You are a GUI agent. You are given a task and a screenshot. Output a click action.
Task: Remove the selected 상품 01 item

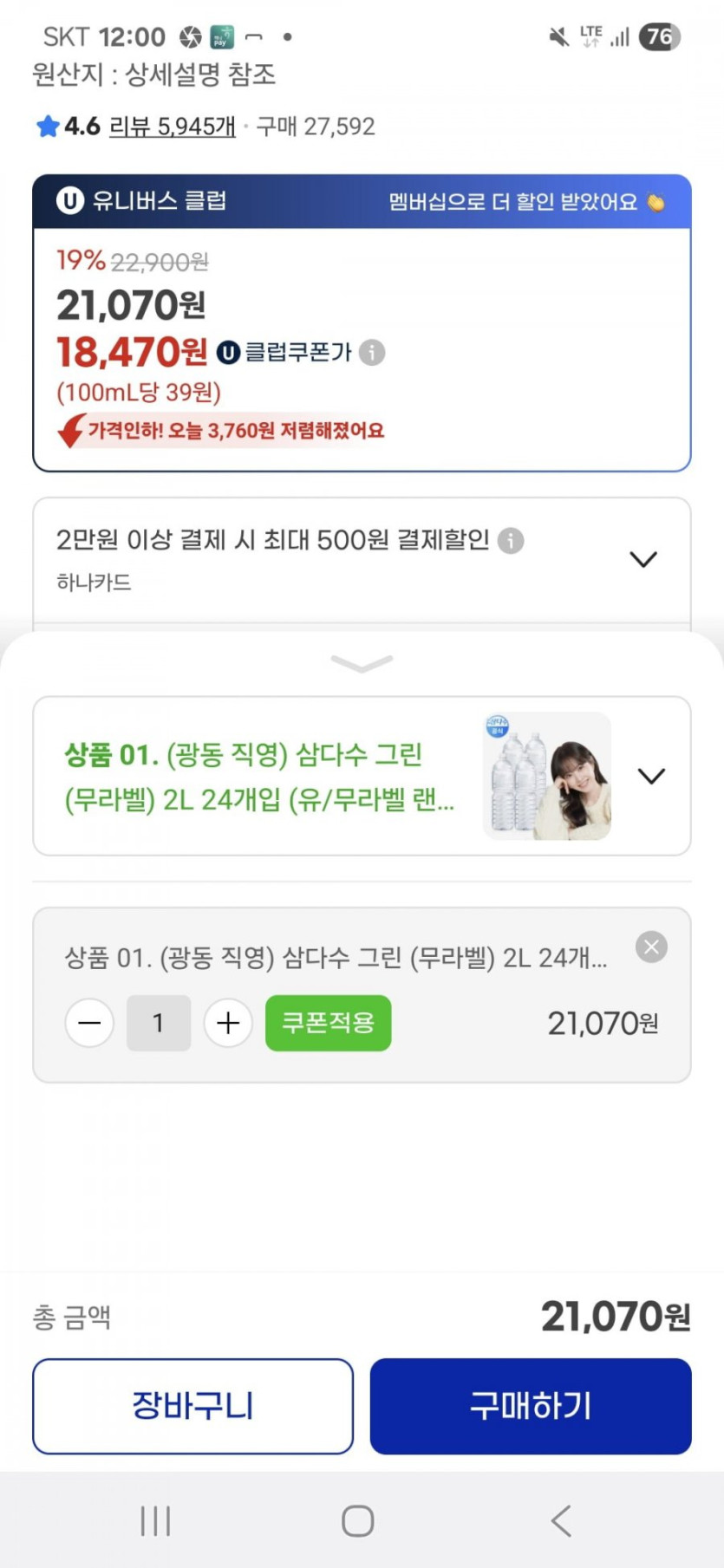pyautogui.click(x=651, y=947)
